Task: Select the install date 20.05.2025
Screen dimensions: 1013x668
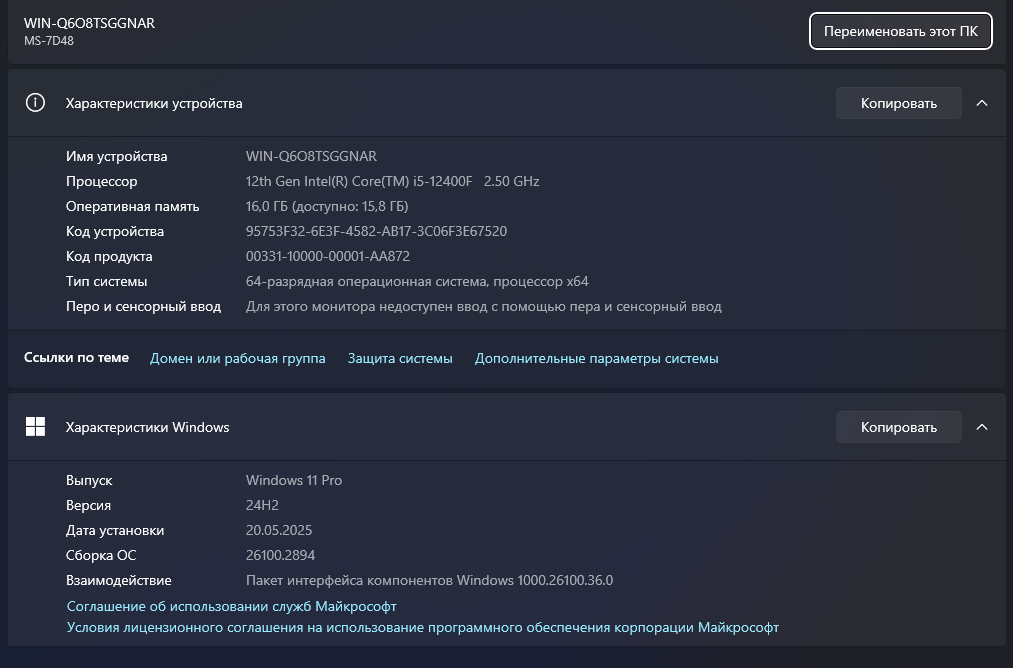Action: point(278,530)
